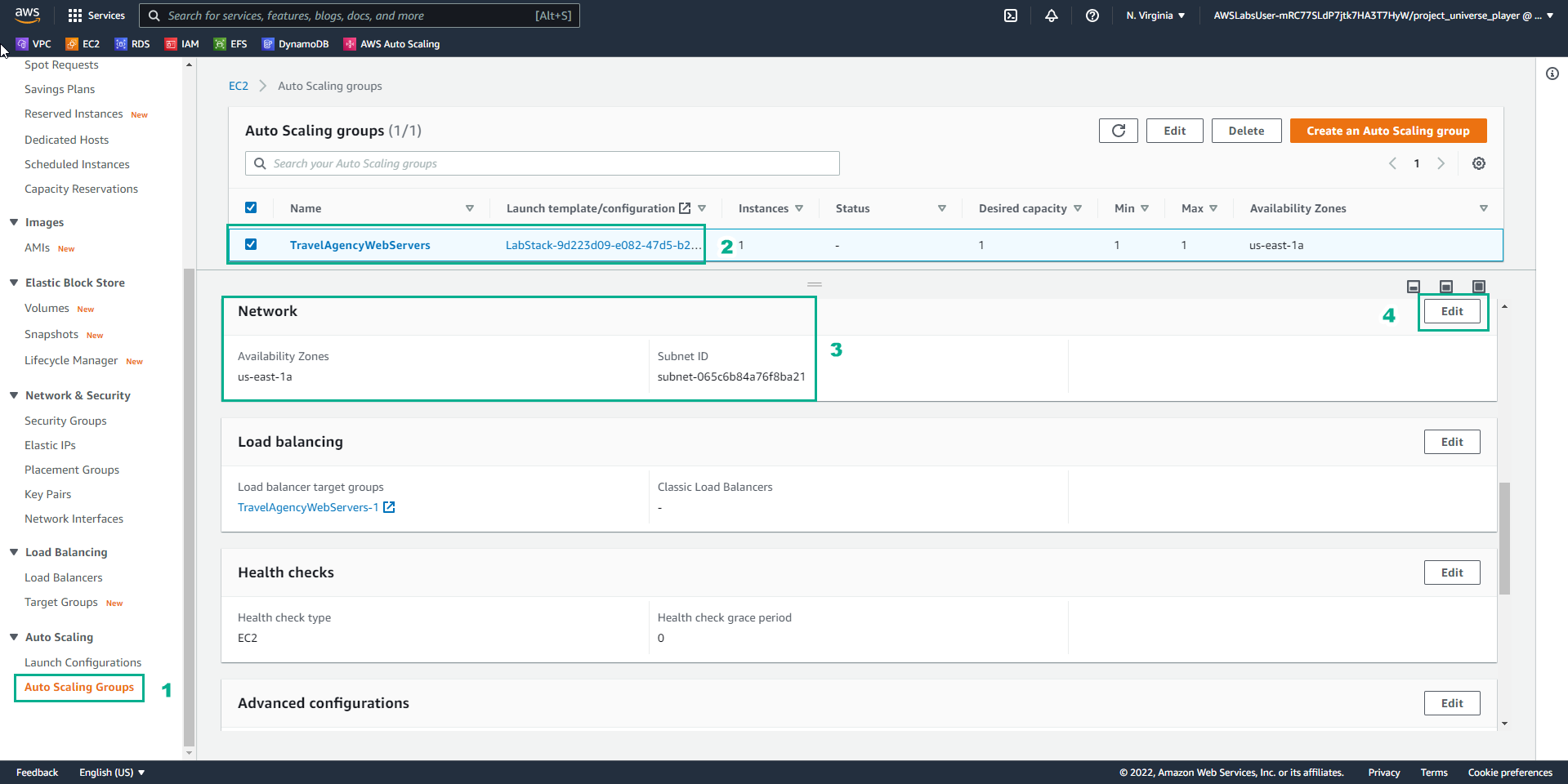Open the DynamoDB shortcut in favorites bar
1568x784 pixels.
296,44
